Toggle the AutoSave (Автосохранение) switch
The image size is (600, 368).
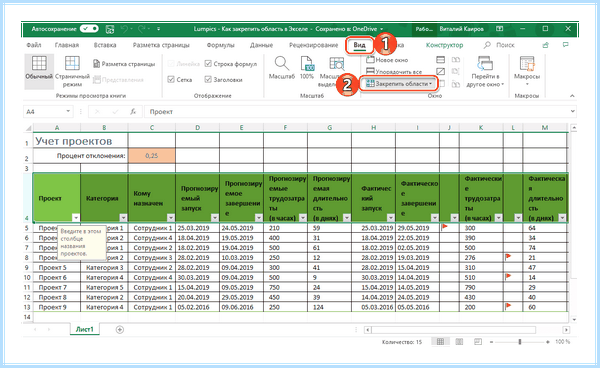click(89, 29)
